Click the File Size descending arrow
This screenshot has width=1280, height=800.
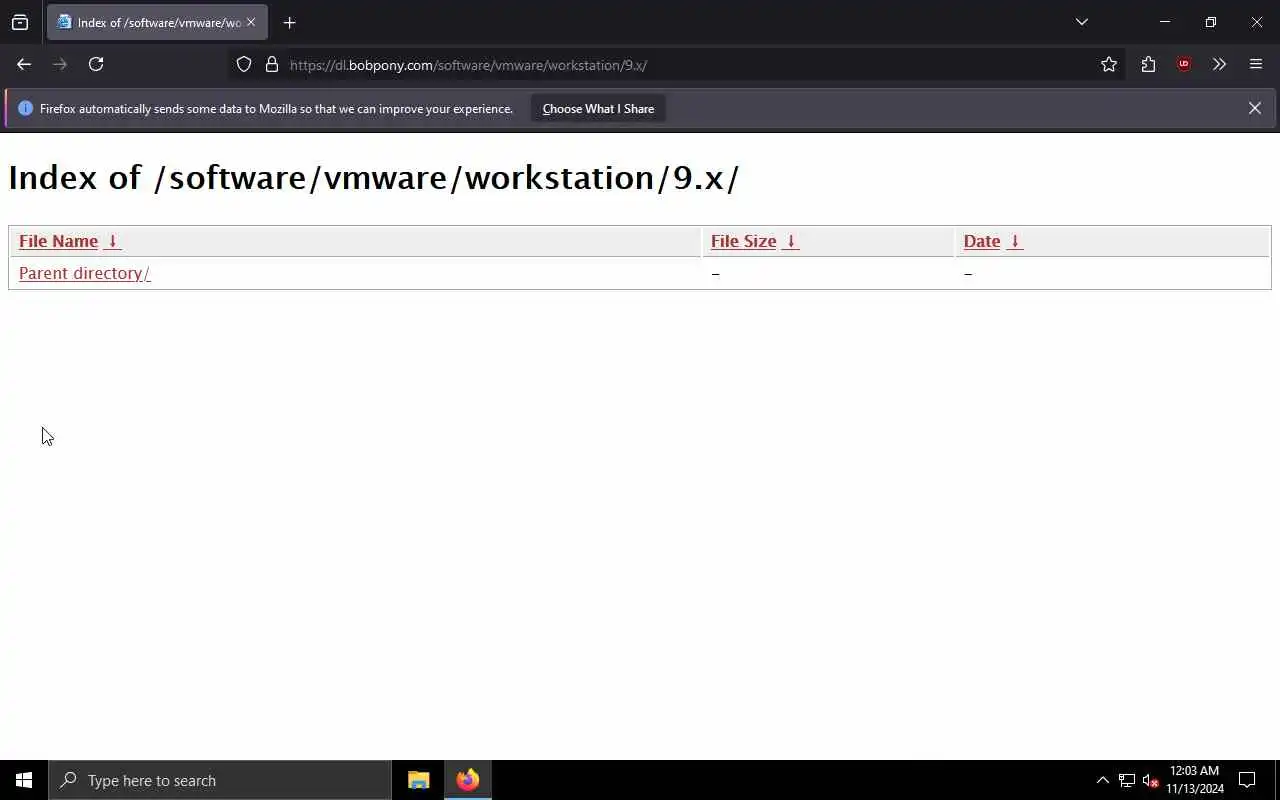coord(791,241)
